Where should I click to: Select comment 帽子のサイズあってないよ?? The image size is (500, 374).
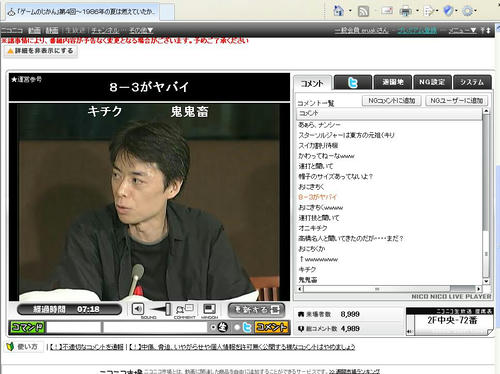(x=335, y=177)
